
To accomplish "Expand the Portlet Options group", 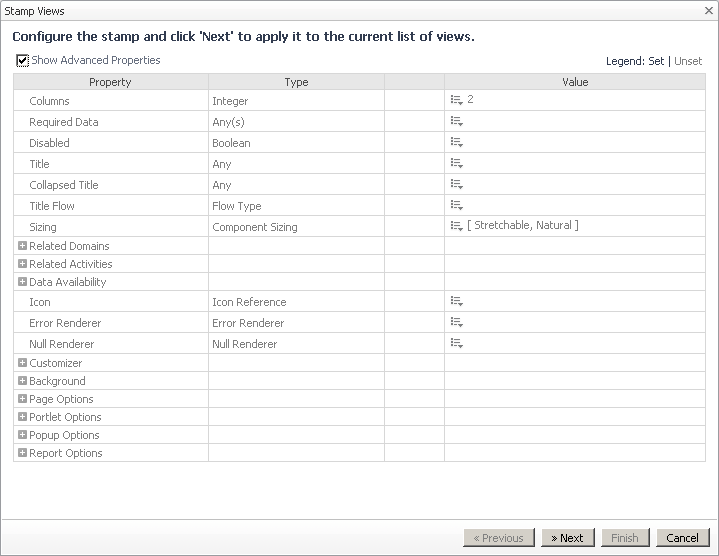I will (22, 417).
